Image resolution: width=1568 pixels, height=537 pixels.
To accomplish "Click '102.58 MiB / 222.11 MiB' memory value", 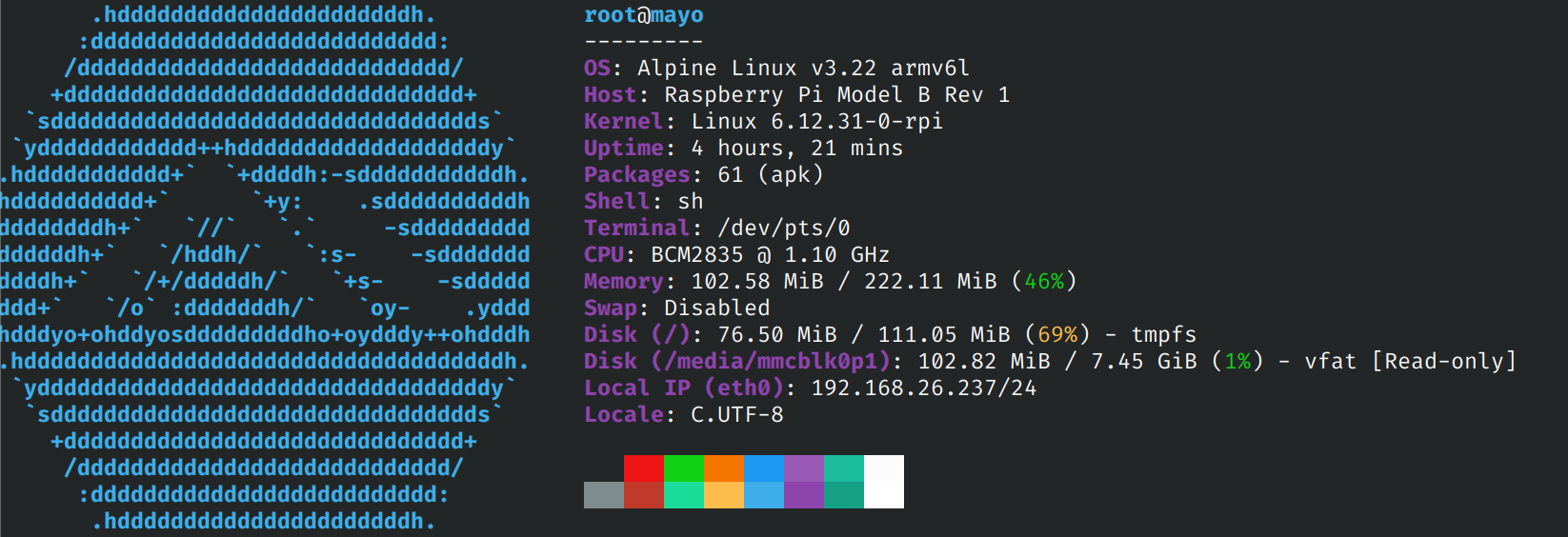I will click(844, 282).
